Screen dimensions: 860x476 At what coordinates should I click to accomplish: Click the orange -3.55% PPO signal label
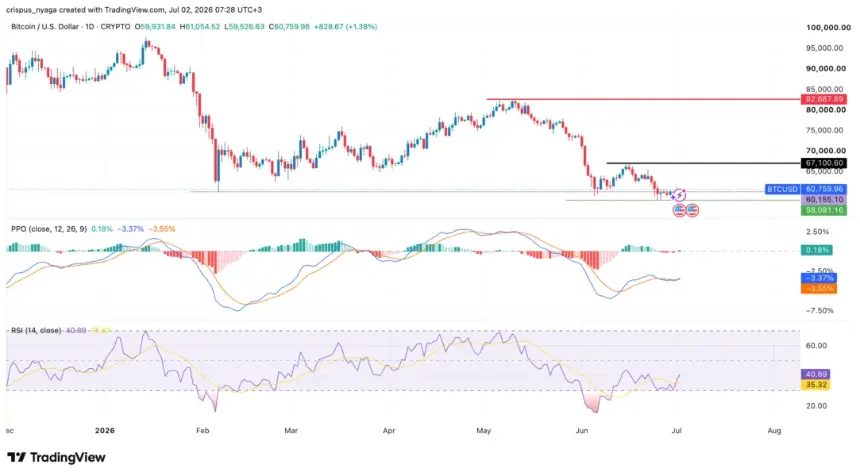tap(819, 288)
